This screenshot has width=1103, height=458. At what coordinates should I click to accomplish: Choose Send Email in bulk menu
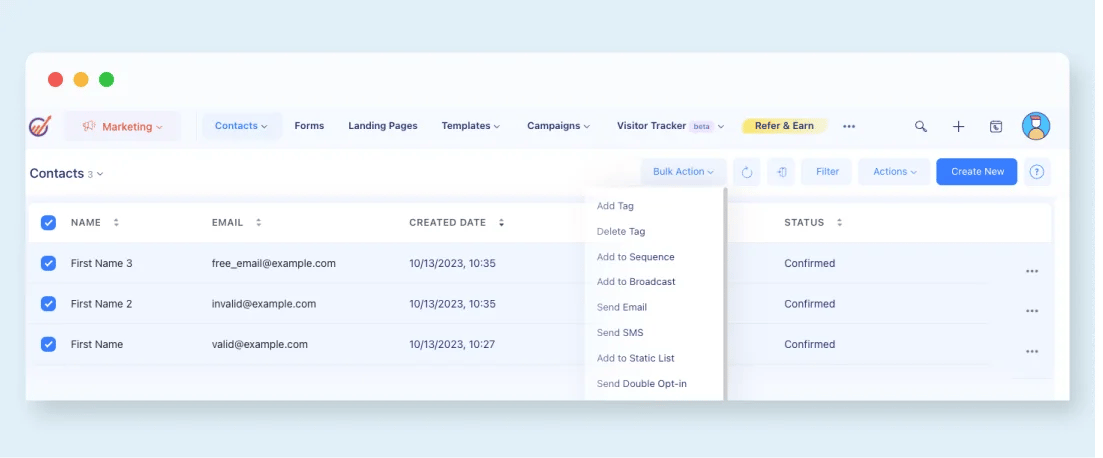point(621,307)
